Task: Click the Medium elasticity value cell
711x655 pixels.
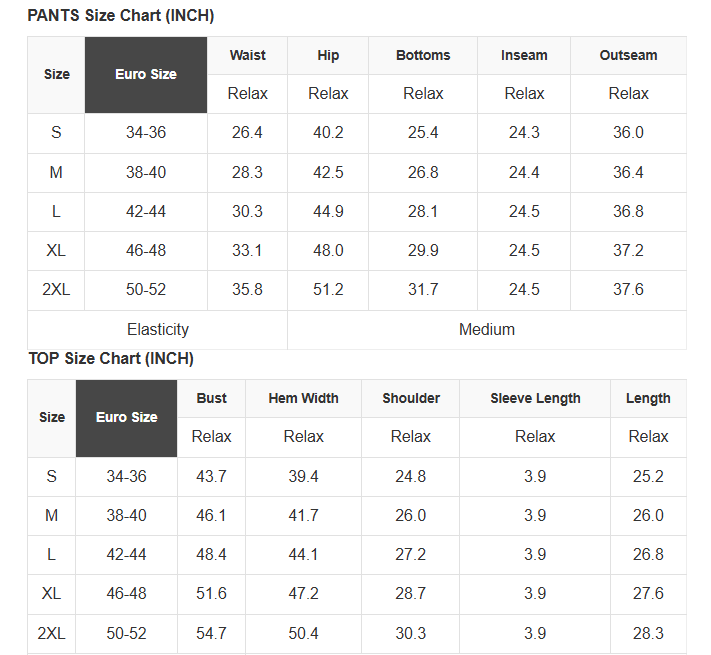Action: (x=487, y=330)
